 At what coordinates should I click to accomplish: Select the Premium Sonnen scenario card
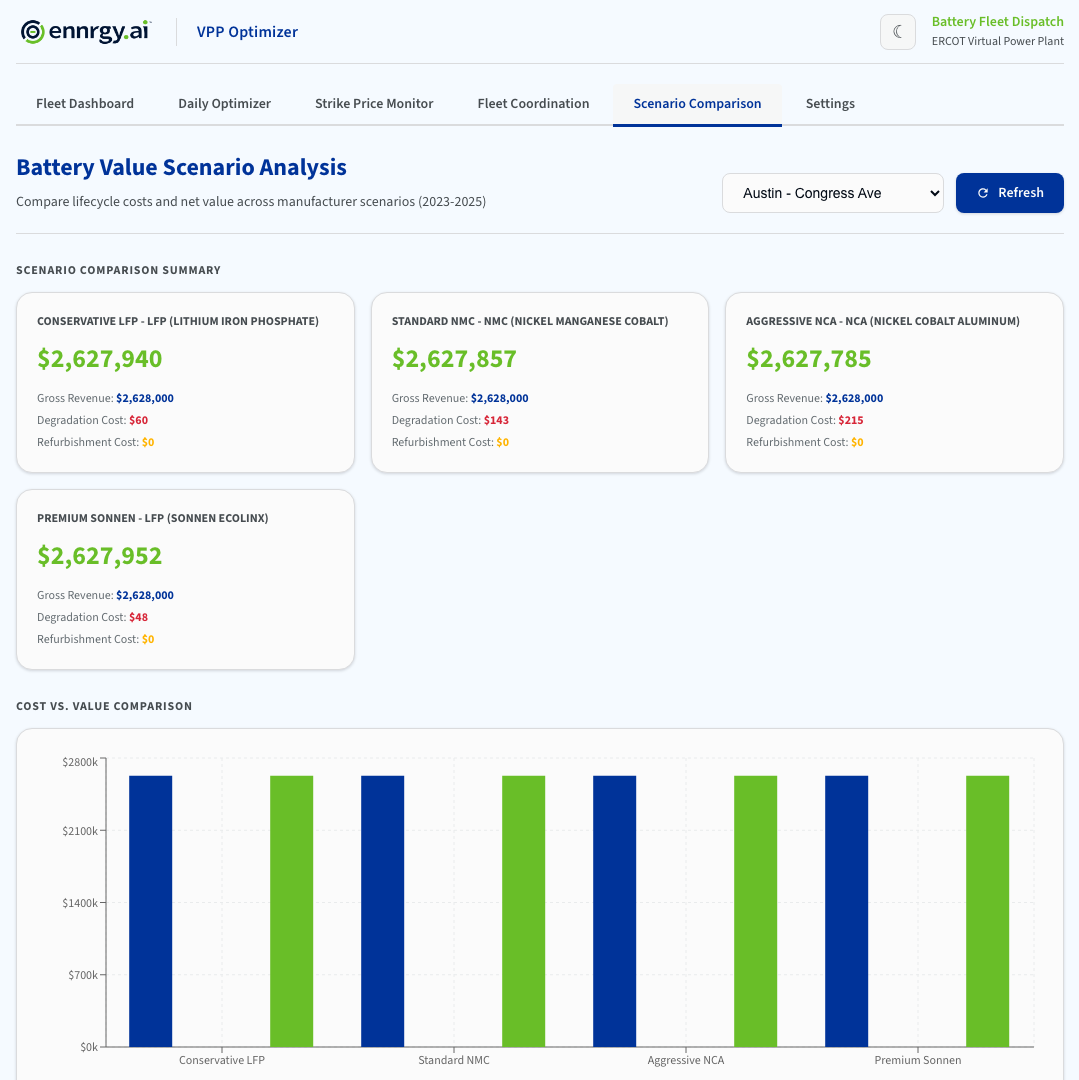185,578
